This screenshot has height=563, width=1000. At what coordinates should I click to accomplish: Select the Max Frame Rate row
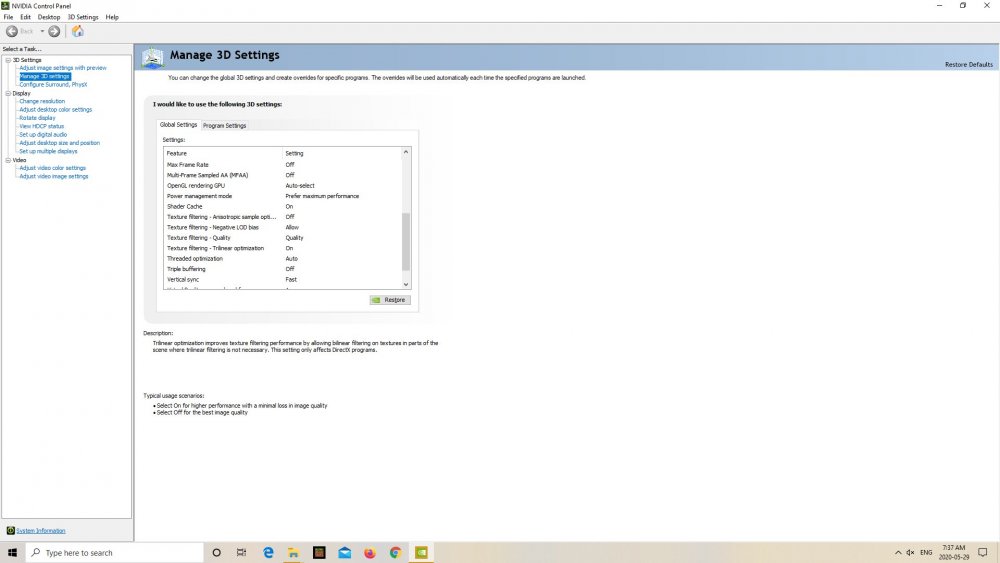click(283, 165)
